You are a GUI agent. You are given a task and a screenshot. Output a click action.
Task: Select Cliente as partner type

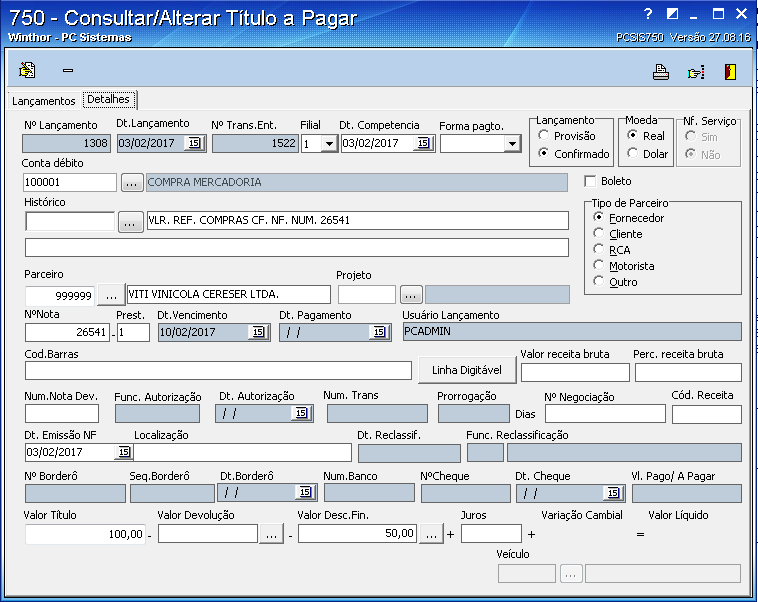coord(598,233)
